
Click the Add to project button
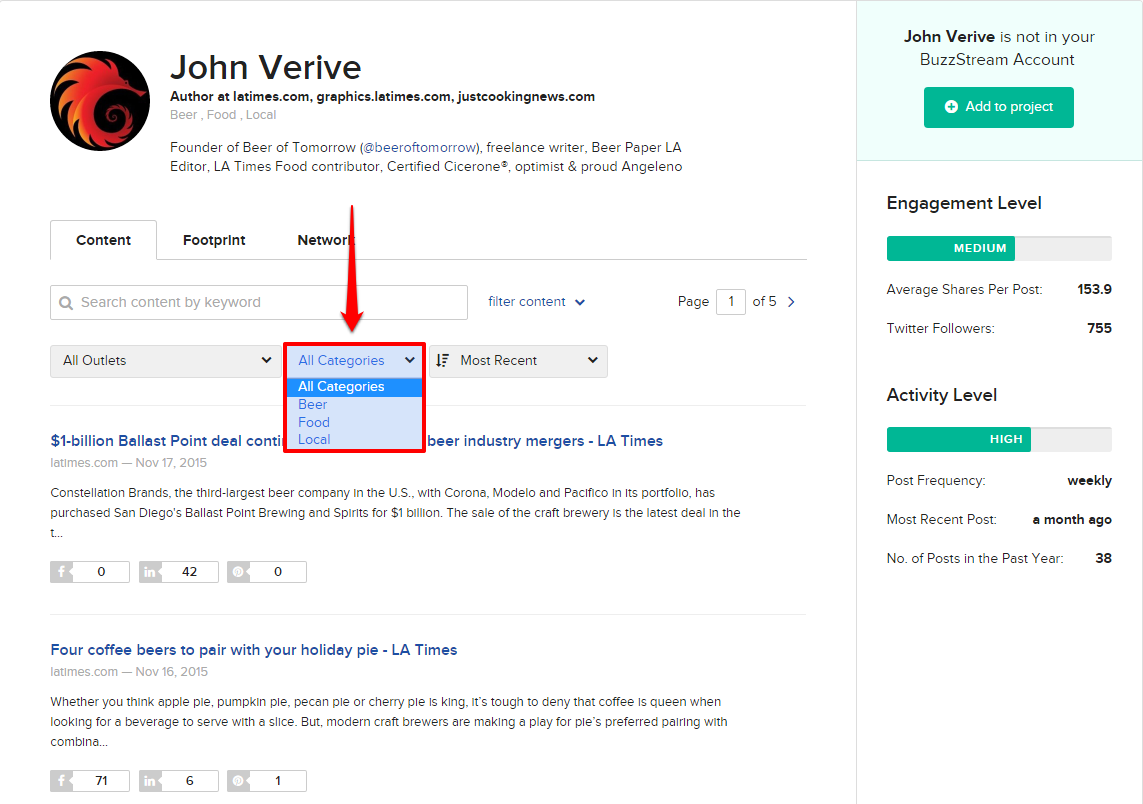(x=998, y=107)
